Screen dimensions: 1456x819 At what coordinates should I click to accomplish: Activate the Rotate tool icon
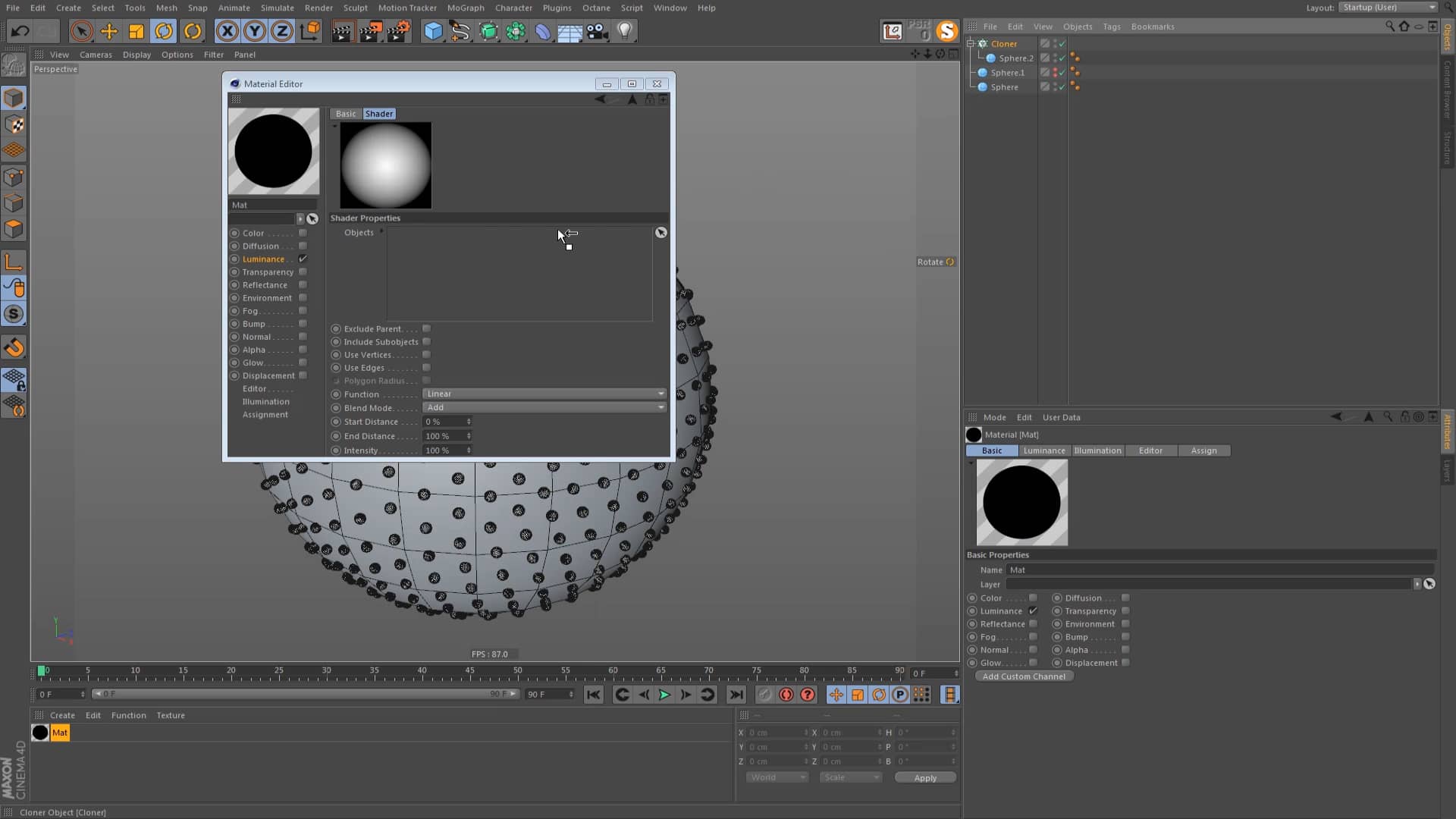[x=164, y=31]
